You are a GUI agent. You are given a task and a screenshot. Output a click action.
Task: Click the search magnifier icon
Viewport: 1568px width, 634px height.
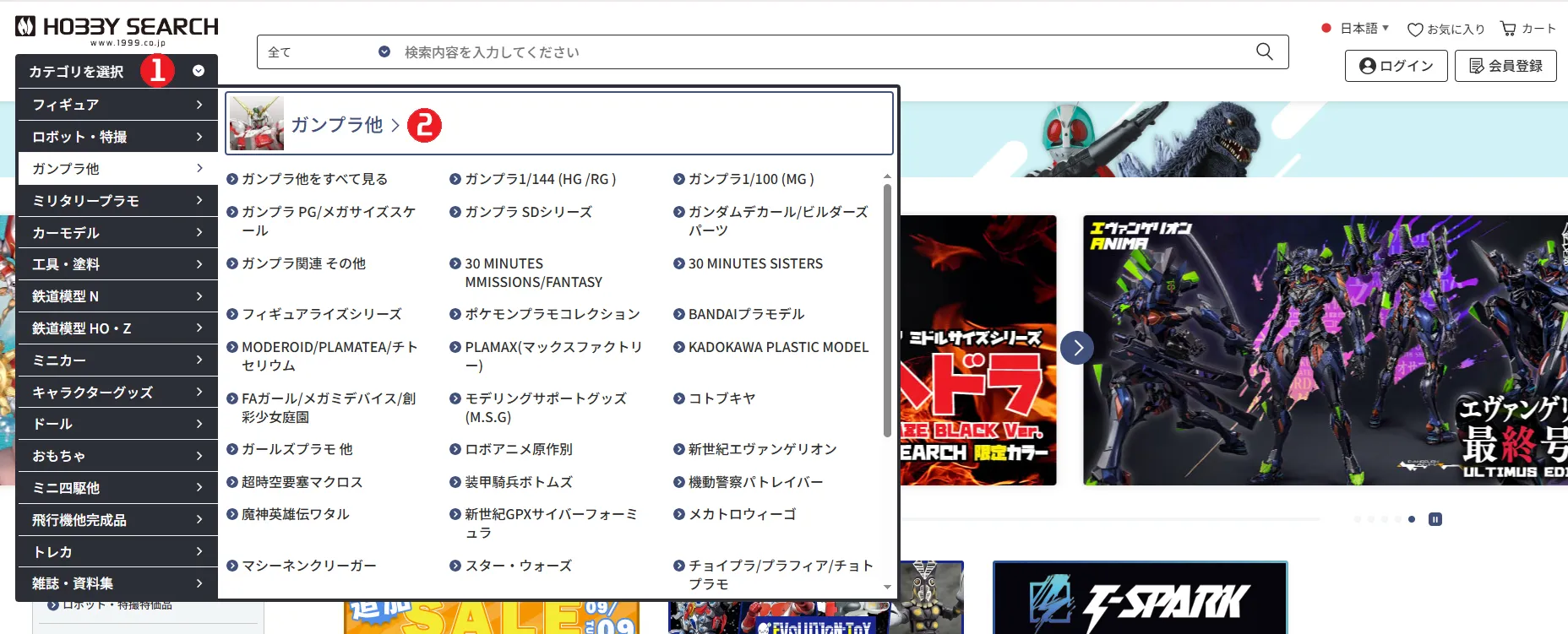(x=1264, y=51)
